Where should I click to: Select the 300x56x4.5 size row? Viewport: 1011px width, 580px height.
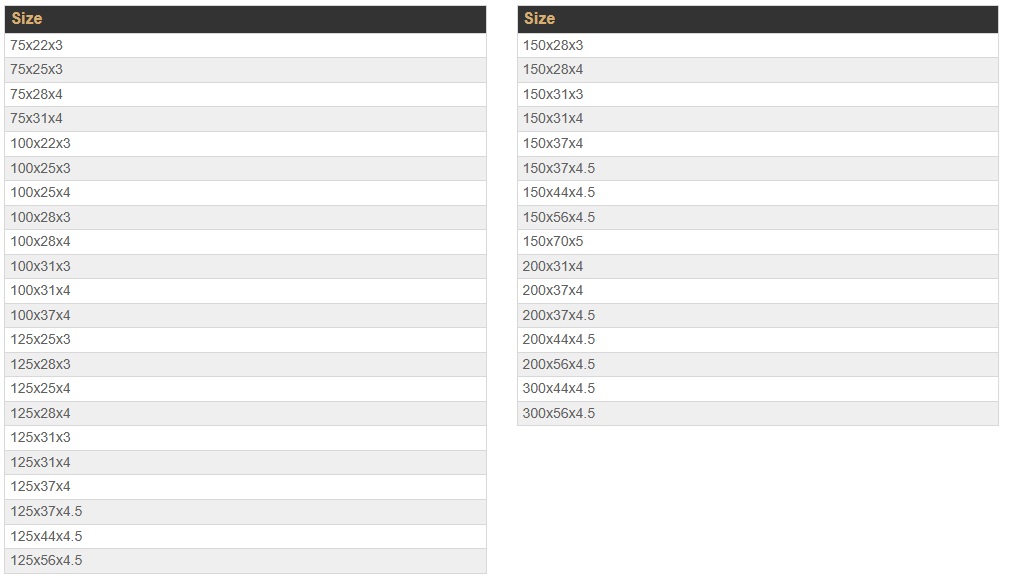click(x=559, y=413)
